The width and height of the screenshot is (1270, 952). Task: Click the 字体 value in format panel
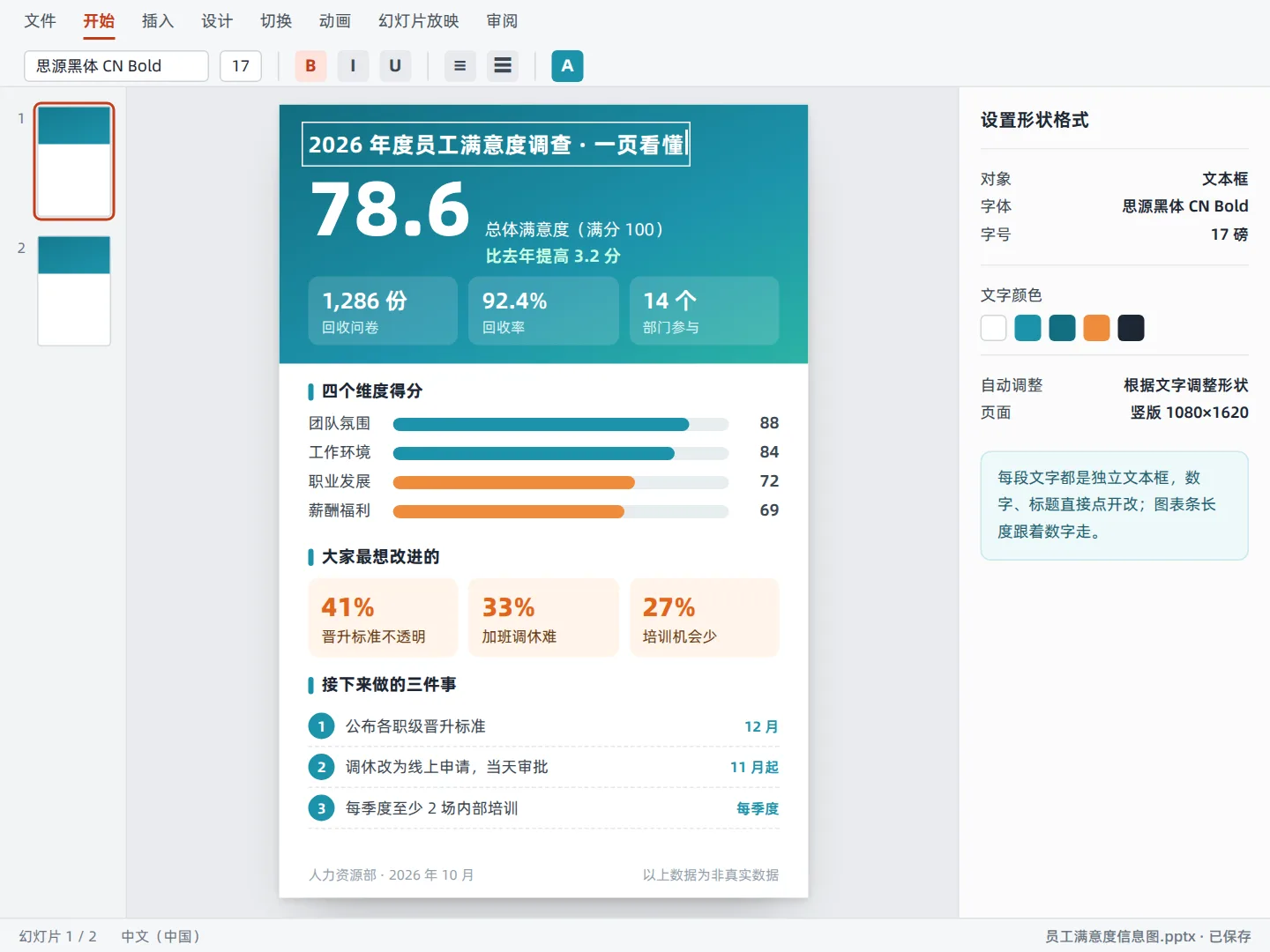coord(1184,206)
